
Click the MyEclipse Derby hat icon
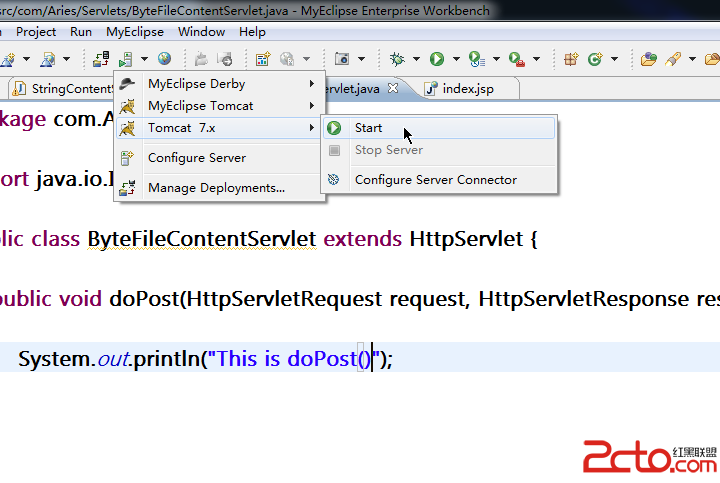[x=127, y=84]
